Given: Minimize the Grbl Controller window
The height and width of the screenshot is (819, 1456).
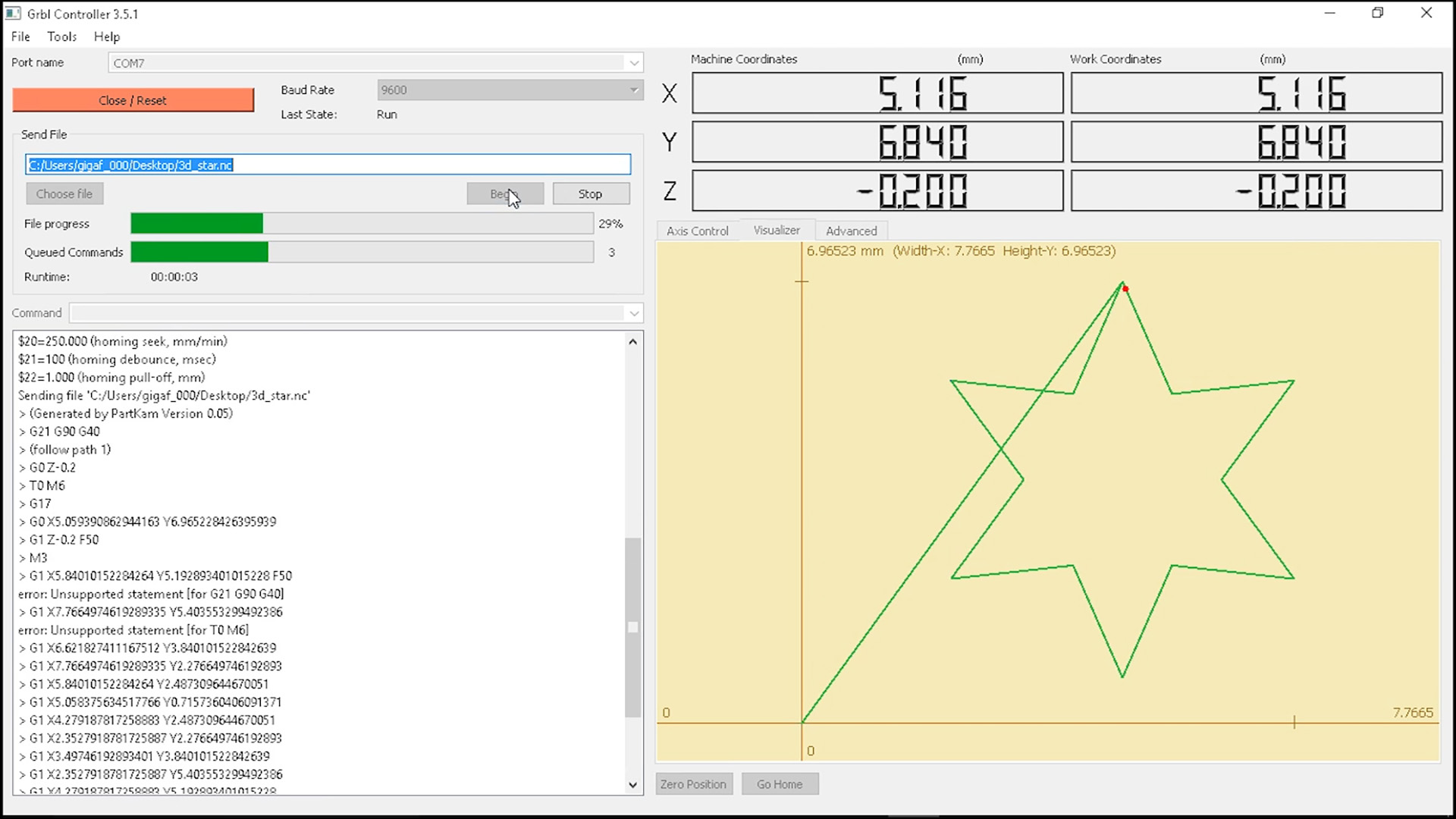Looking at the screenshot, I should click(1329, 13).
